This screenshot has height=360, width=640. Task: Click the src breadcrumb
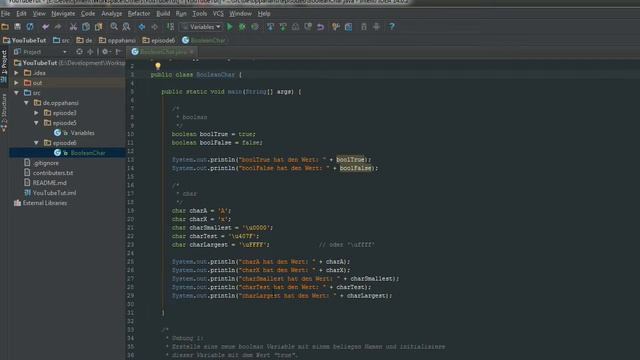pos(61,40)
